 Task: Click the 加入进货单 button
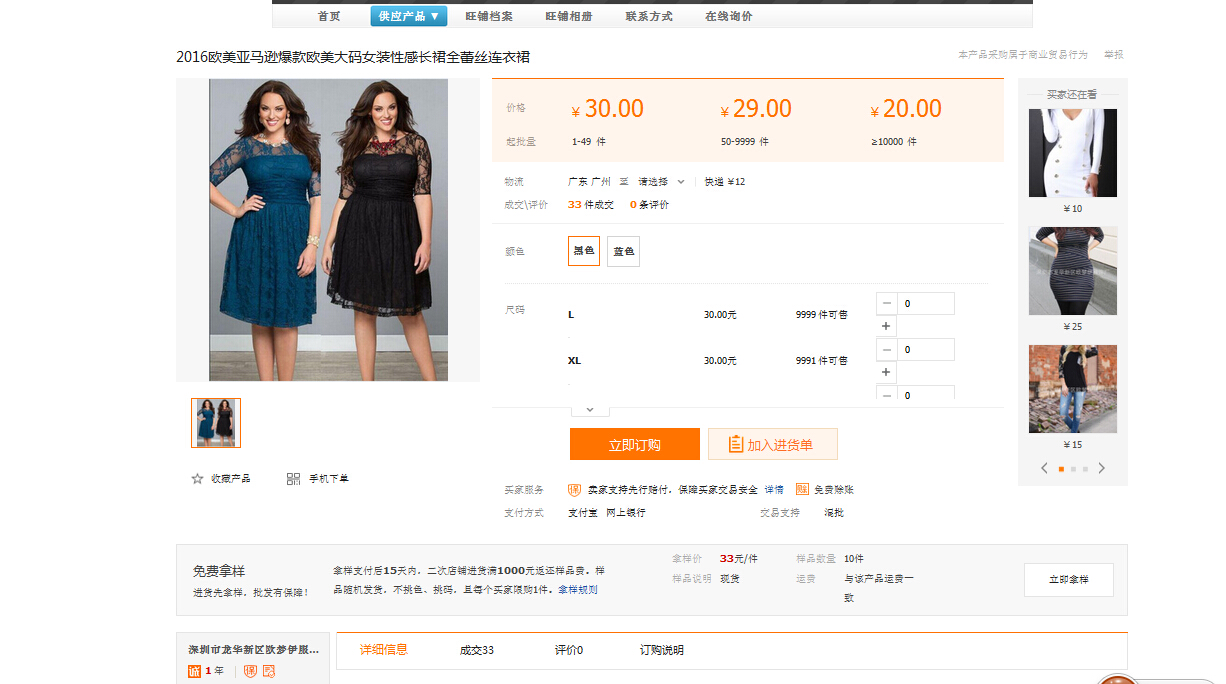click(772, 445)
